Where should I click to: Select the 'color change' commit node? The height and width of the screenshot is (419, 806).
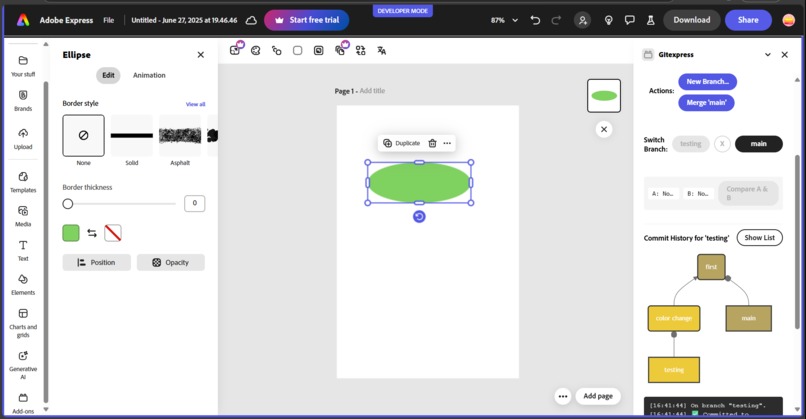pyautogui.click(x=674, y=318)
